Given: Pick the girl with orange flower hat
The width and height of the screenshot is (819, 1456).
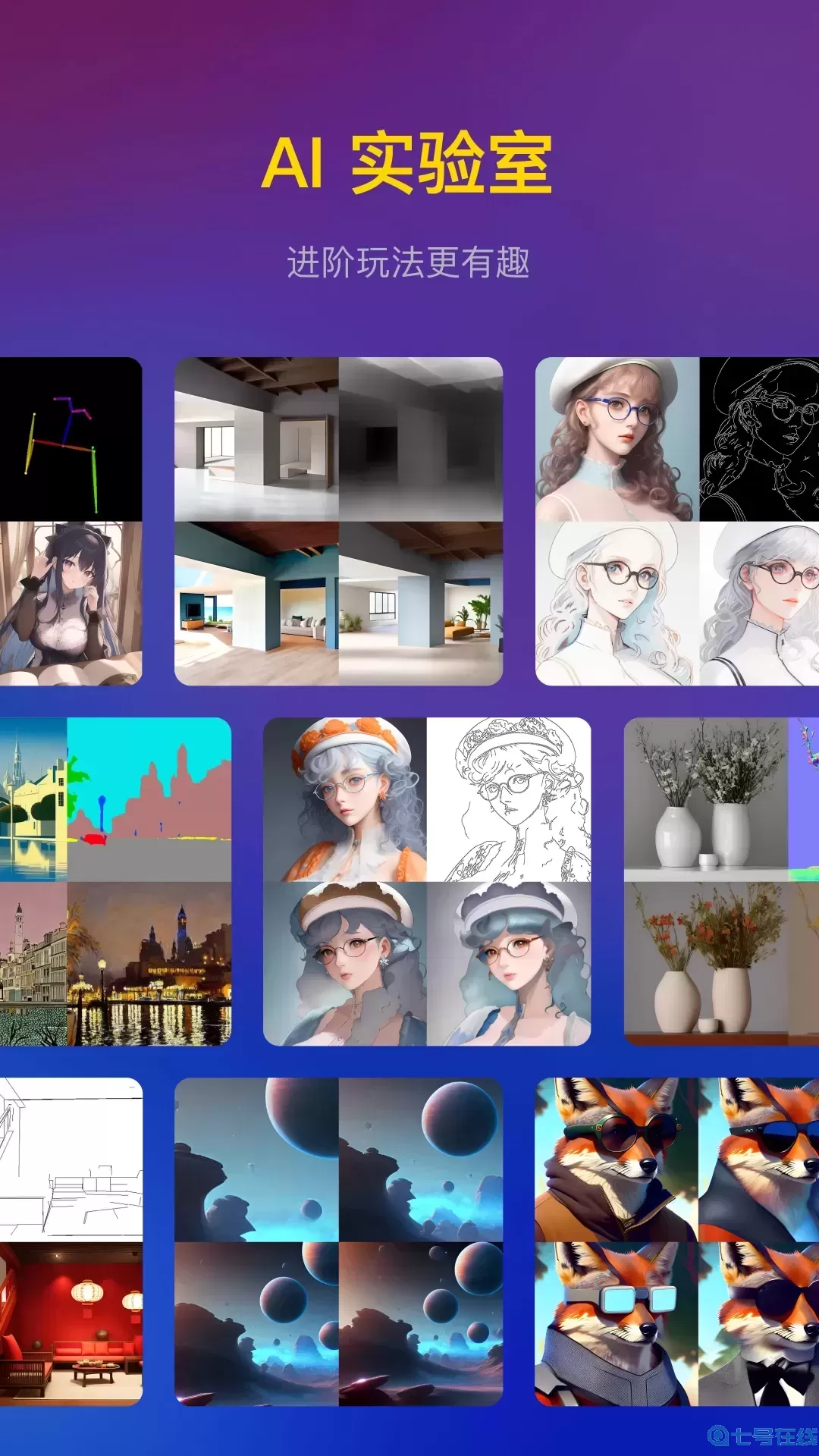Looking at the screenshot, I should tap(345, 799).
